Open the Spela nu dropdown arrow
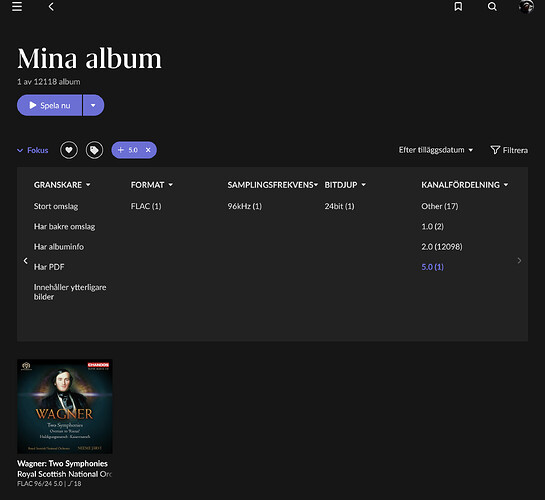Screen dimensions: 545x500 93,105
